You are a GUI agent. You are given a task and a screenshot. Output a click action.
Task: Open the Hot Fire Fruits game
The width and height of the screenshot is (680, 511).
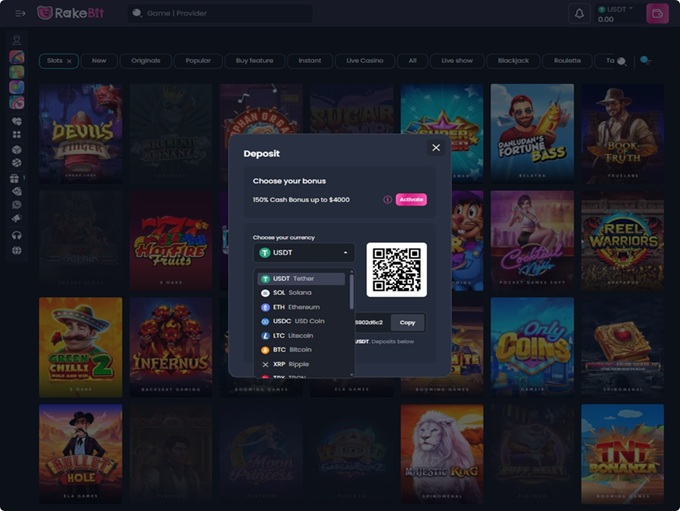pos(171,240)
